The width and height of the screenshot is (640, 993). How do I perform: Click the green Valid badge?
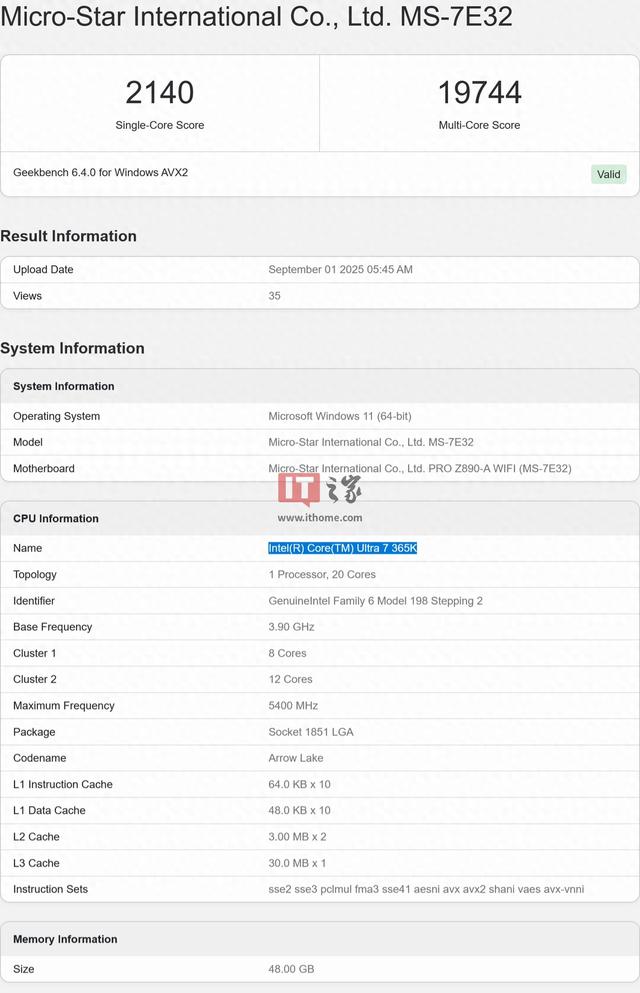tap(608, 174)
